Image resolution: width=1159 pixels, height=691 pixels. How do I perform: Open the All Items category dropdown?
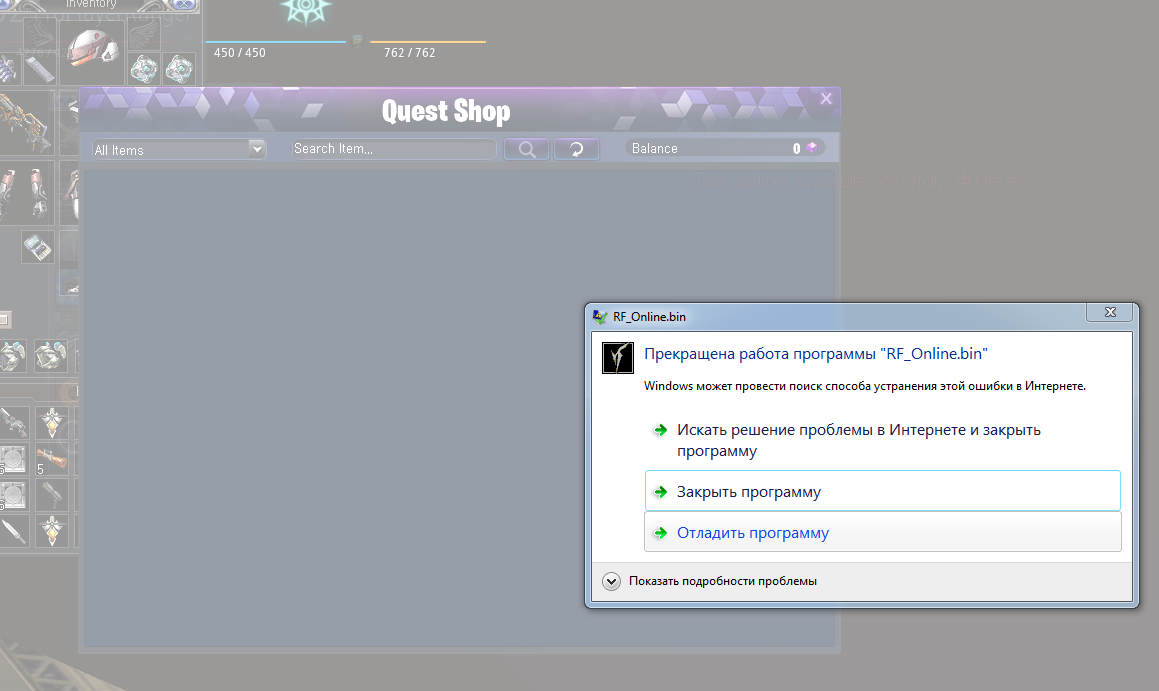[x=178, y=149]
